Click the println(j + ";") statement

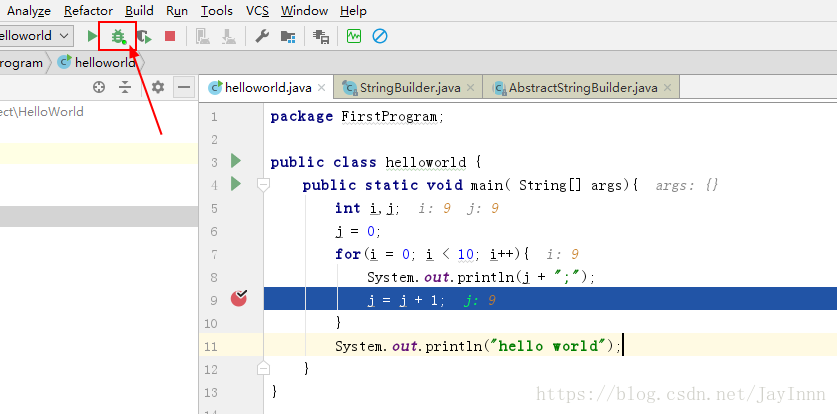coord(481,277)
